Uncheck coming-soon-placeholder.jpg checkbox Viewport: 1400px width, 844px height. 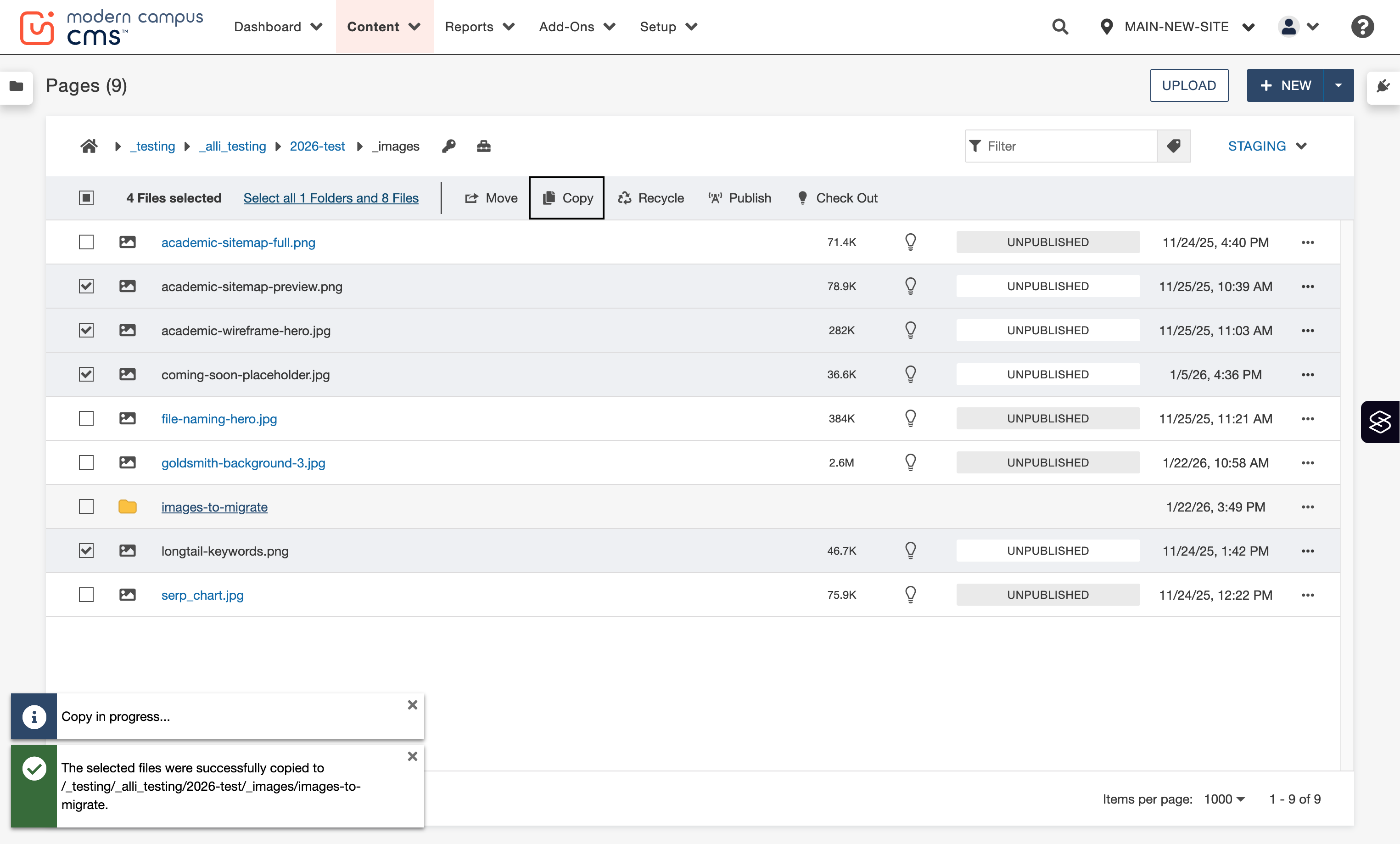click(86, 374)
